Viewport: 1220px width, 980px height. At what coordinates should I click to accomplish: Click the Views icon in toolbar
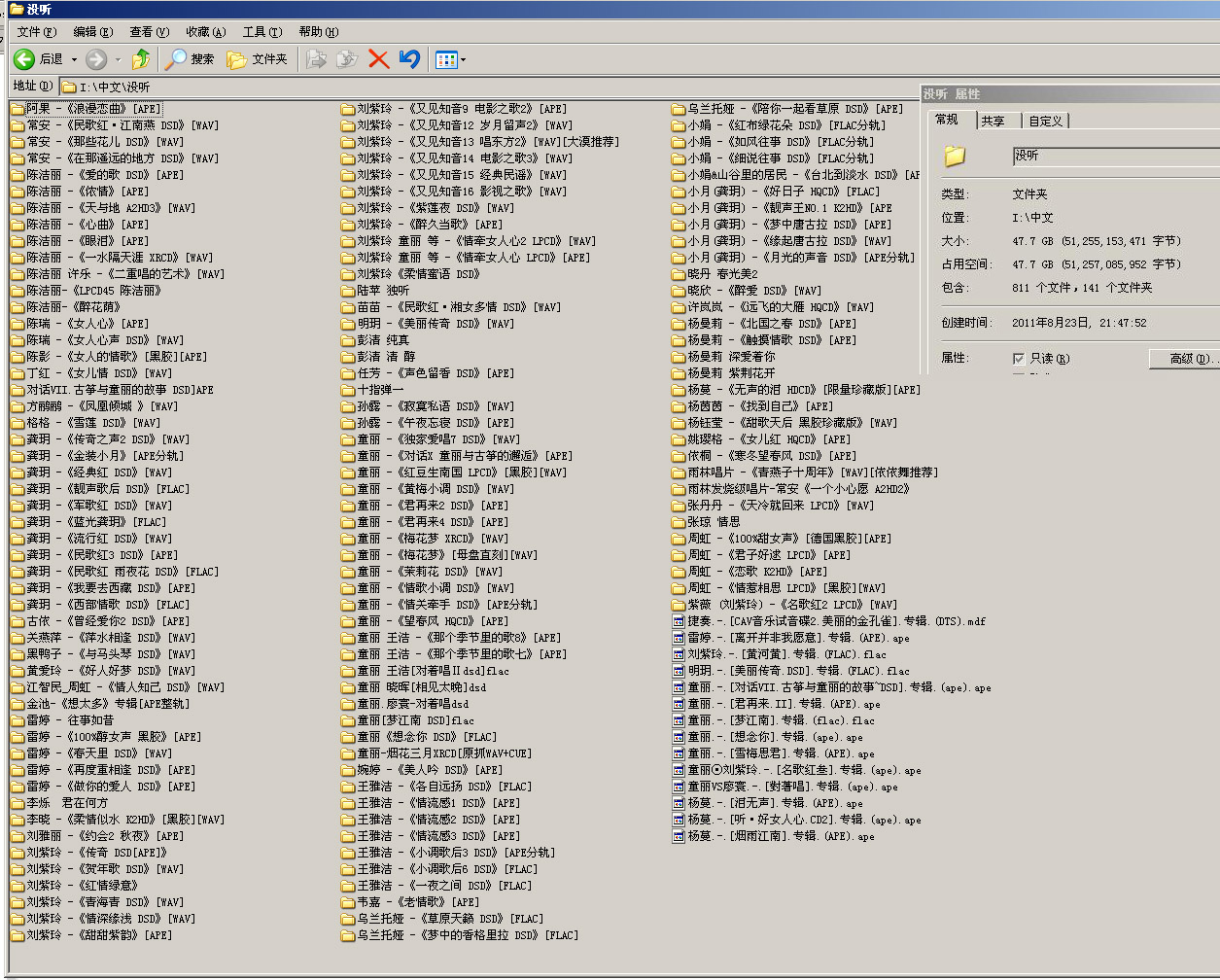(446, 60)
